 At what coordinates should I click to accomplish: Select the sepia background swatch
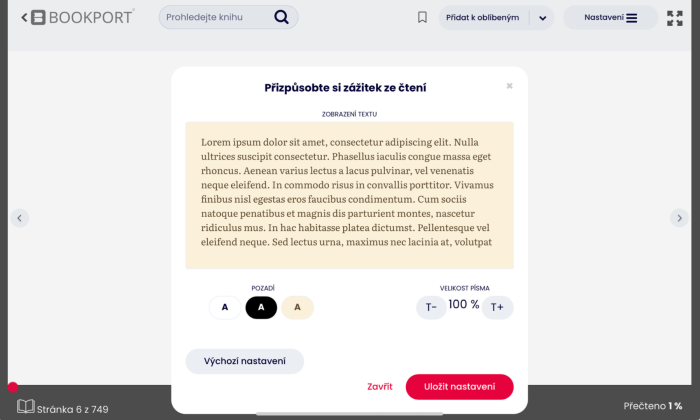297,307
